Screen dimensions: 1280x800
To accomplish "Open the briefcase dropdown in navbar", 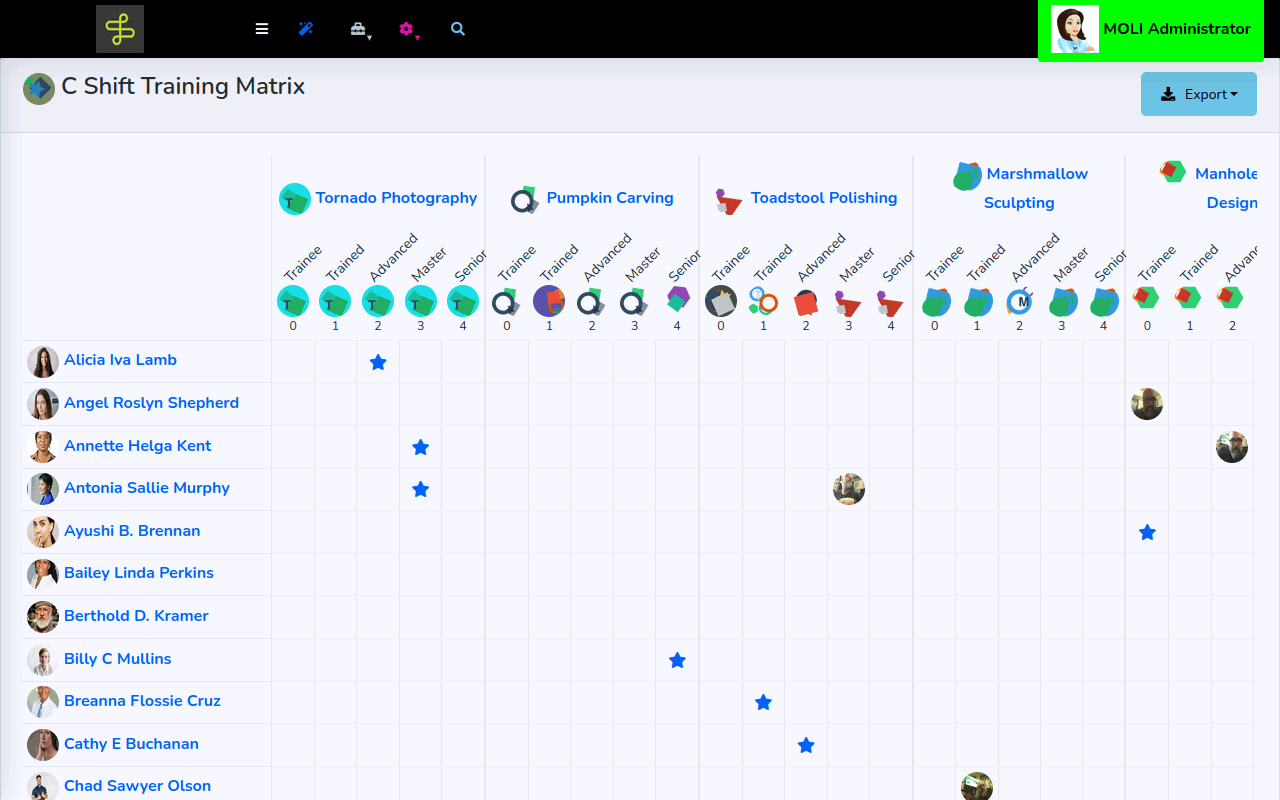I will [359, 30].
